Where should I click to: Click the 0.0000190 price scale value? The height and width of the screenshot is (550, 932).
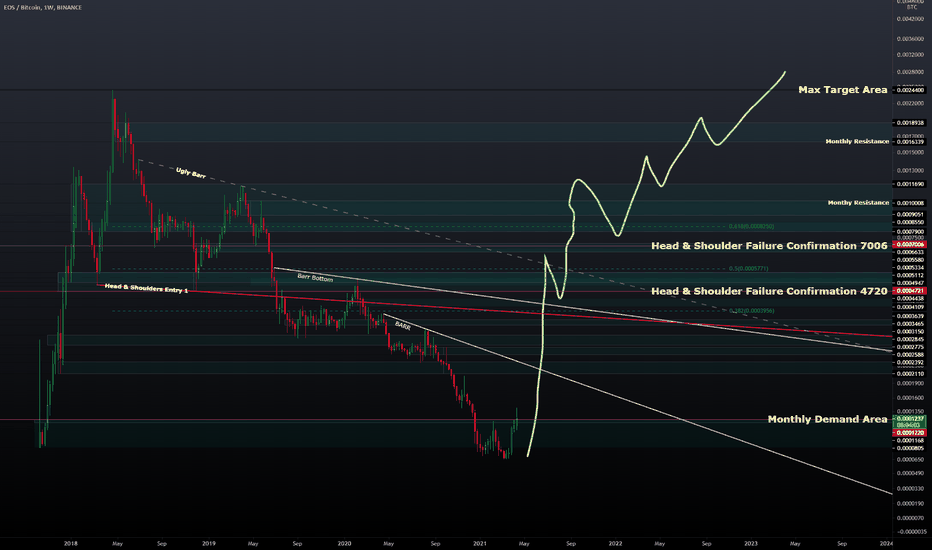tap(910, 504)
